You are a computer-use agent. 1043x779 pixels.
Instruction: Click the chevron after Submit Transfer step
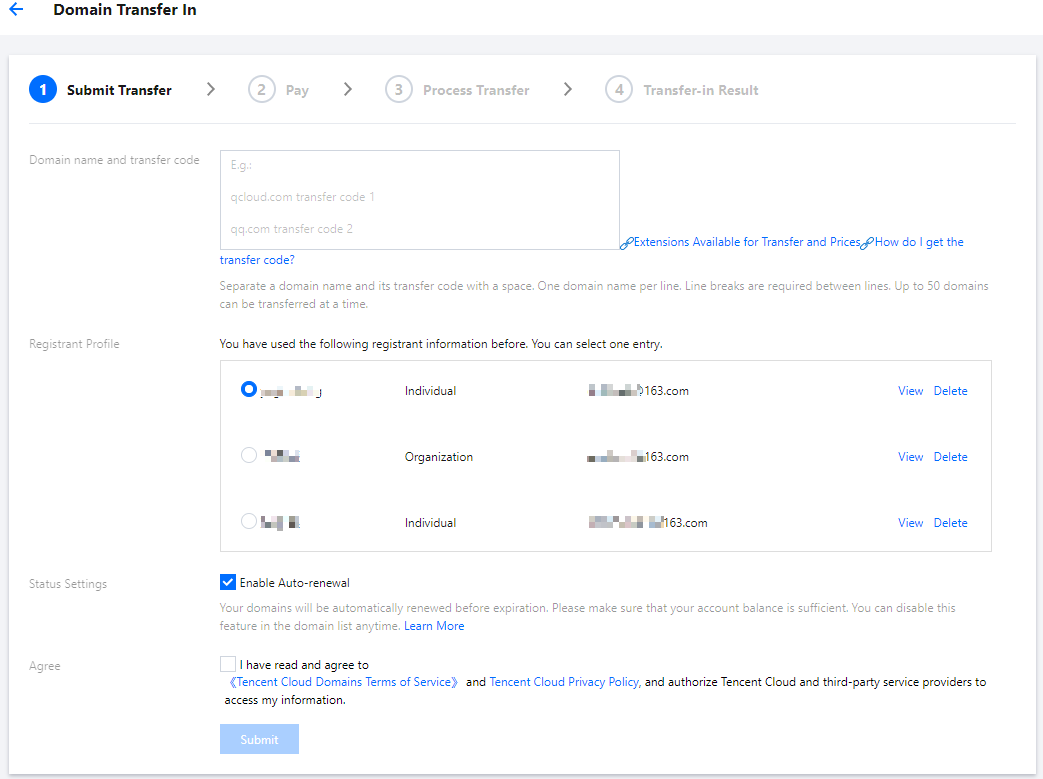[210, 89]
